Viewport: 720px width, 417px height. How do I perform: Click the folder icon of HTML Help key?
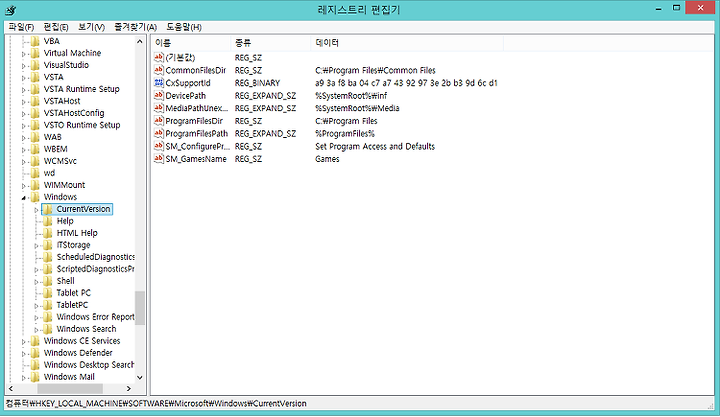click(x=48, y=233)
